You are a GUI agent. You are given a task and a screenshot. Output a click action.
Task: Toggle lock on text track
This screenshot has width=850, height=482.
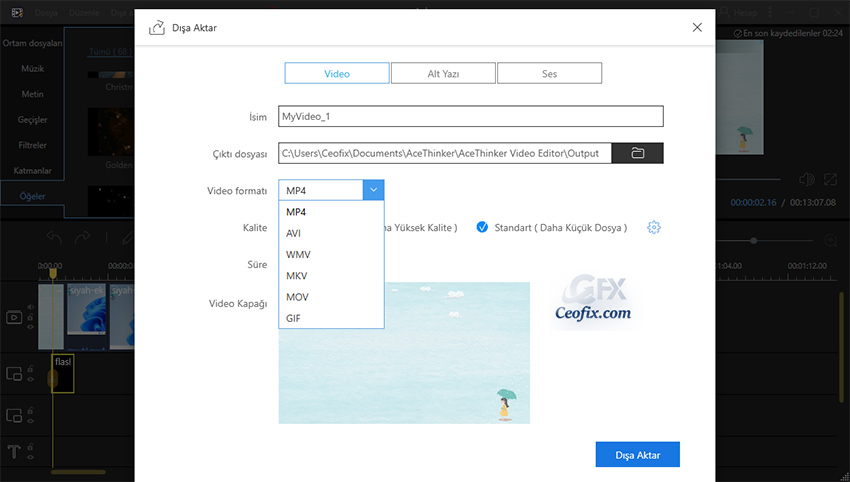tap(31, 447)
